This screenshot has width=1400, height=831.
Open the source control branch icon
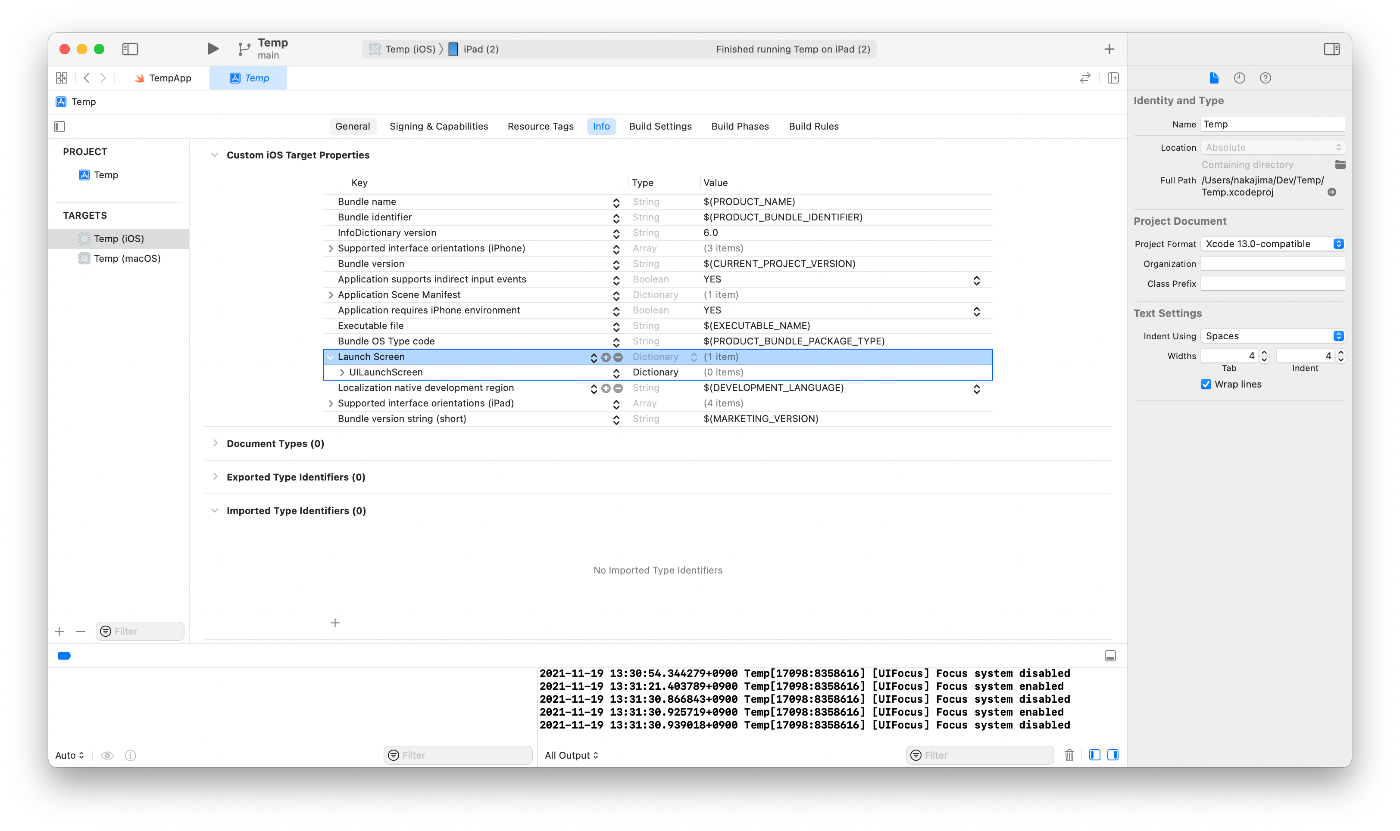click(244, 49)
